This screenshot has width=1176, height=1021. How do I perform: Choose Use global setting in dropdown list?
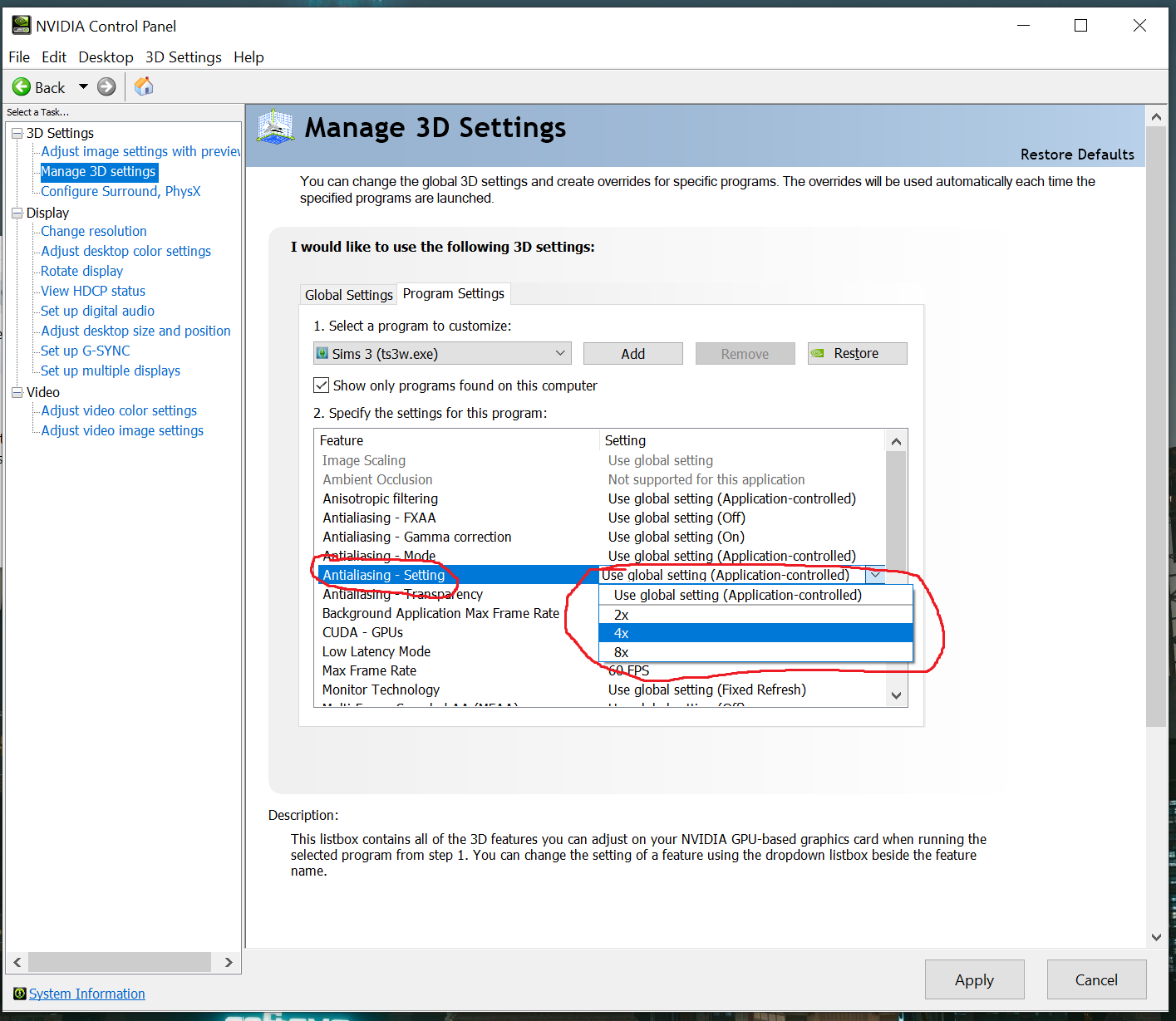click(x=755, y=595)
